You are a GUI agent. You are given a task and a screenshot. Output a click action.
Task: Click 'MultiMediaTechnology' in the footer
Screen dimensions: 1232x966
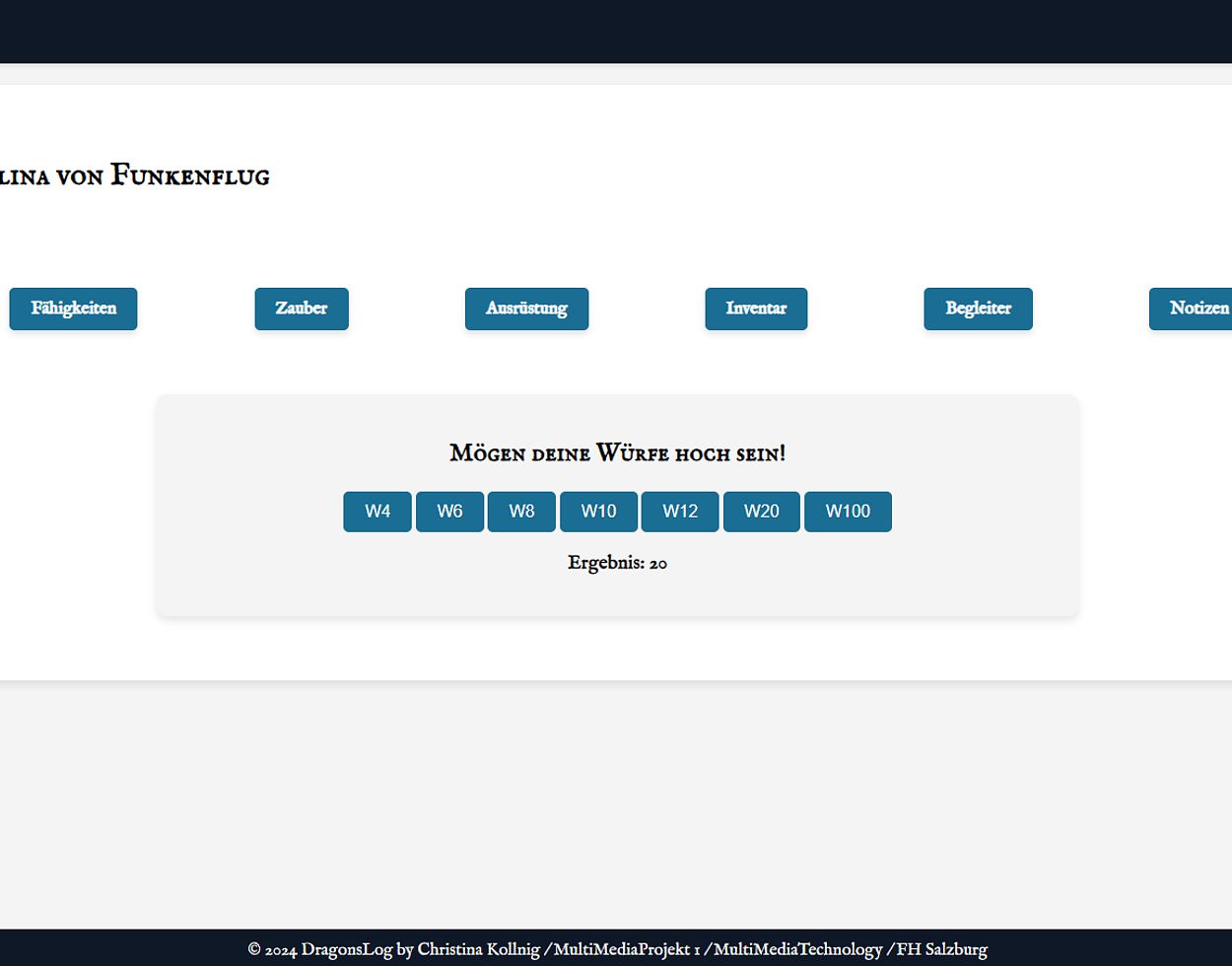[797, 950]
